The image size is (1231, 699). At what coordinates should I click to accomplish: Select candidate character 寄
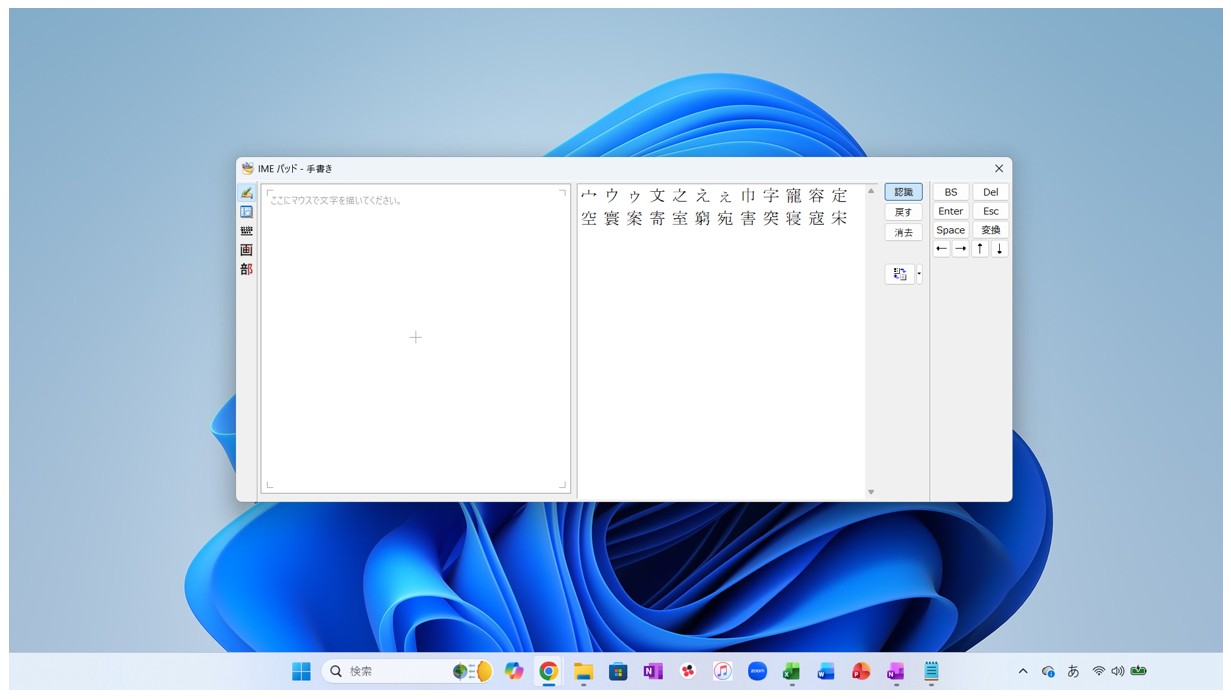click(x=657, y=219)
